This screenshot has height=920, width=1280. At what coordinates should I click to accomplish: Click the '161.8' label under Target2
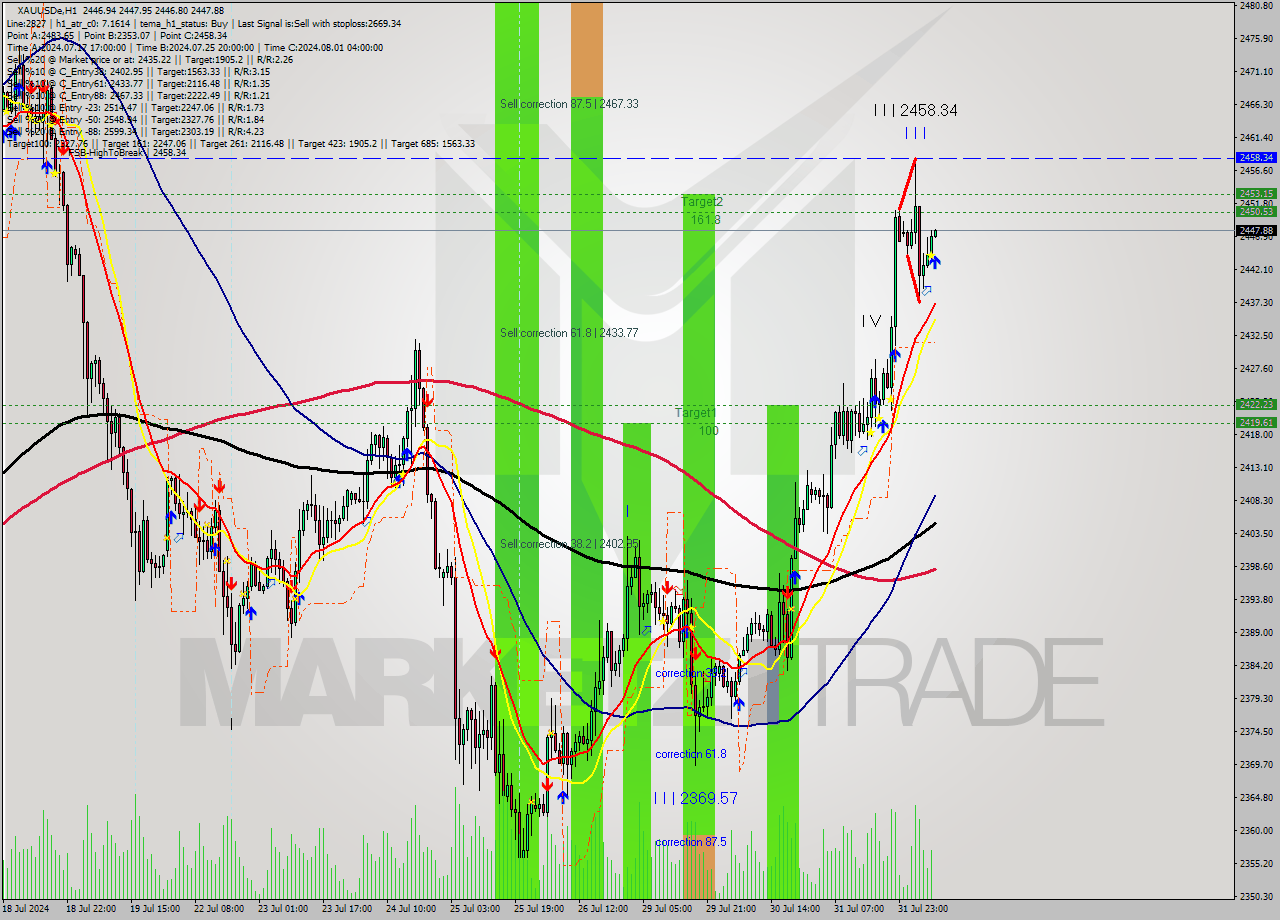click(706, 219)
